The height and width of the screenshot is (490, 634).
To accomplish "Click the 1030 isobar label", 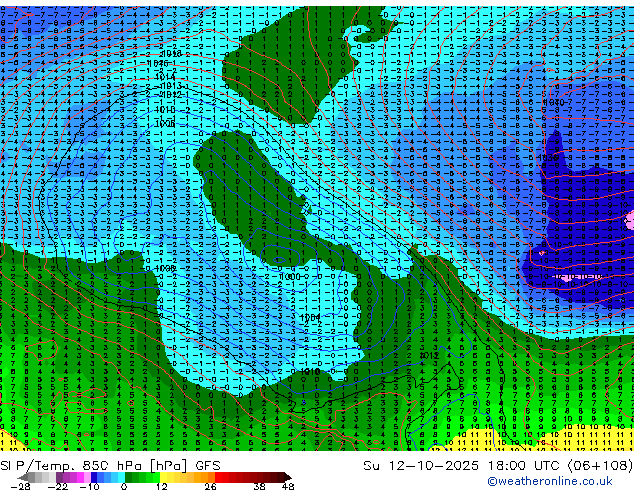I will point(553,102).
